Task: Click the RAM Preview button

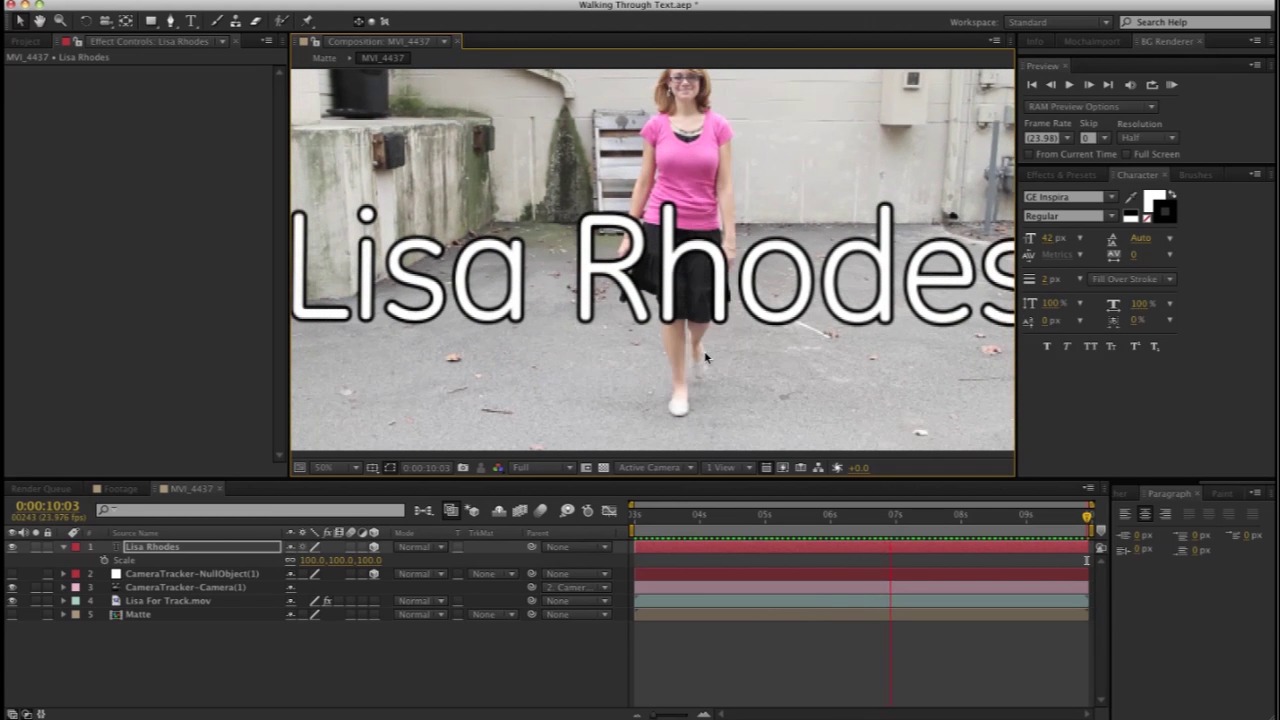Action: pos(1172,85)
